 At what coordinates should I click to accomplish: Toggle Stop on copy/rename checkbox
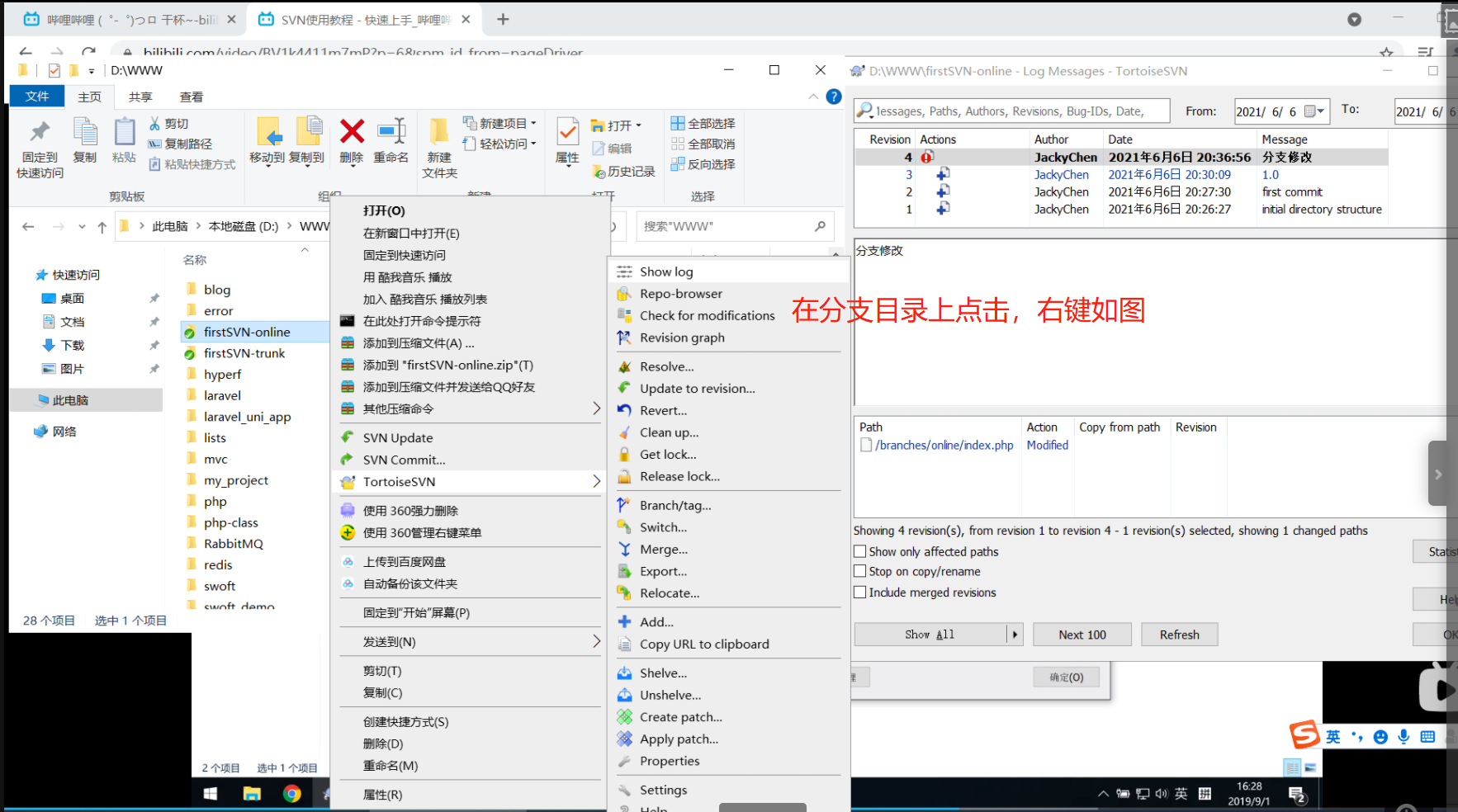pyautogui.click(x=860, y=571)
